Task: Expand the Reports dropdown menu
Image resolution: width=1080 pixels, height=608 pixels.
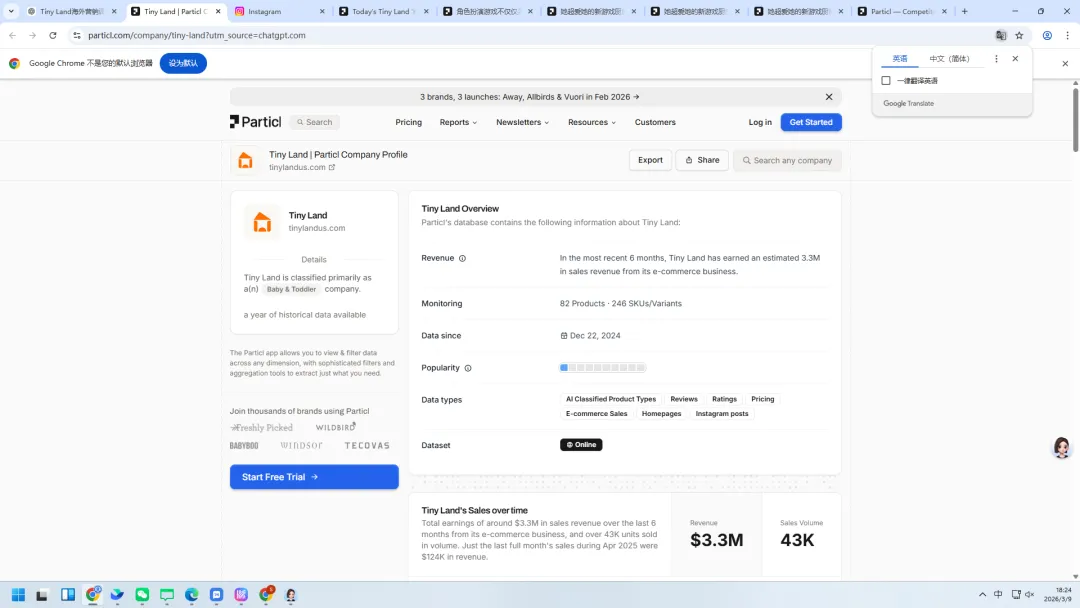Action: (458, 122)
